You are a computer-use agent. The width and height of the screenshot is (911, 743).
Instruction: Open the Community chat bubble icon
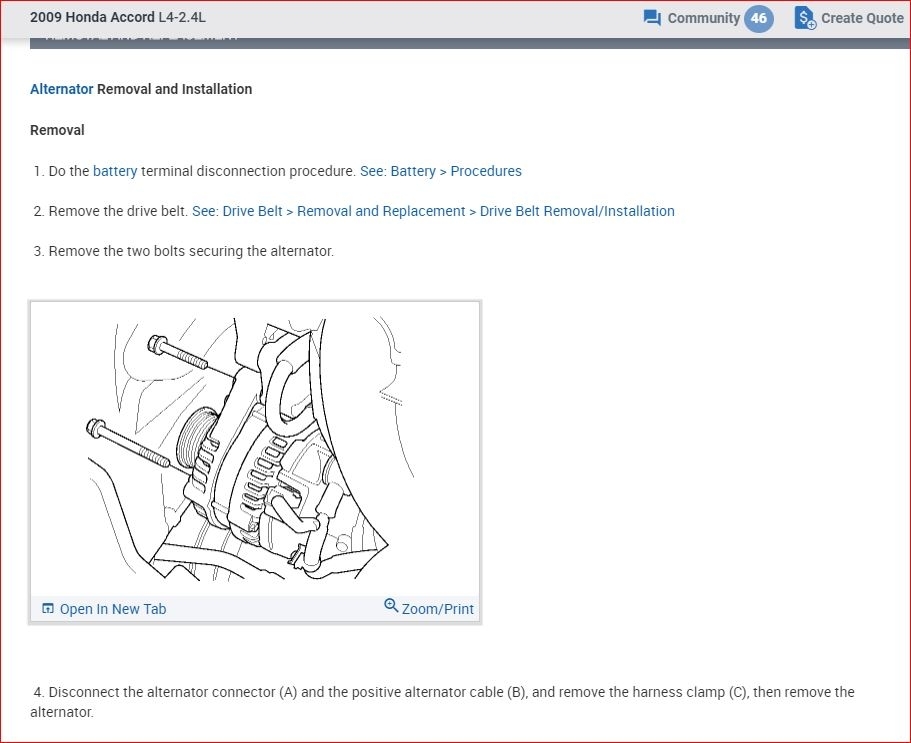(x=652, y=18)
